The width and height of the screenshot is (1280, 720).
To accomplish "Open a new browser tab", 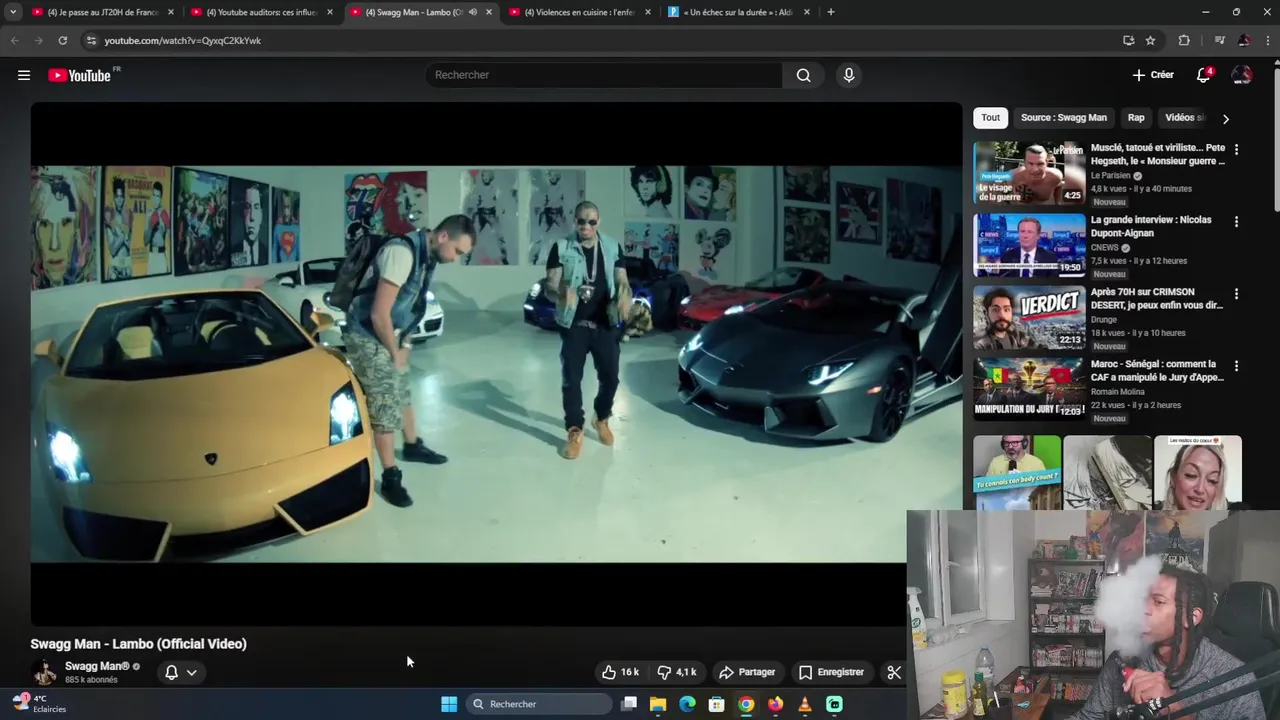I will pos(831,12).
